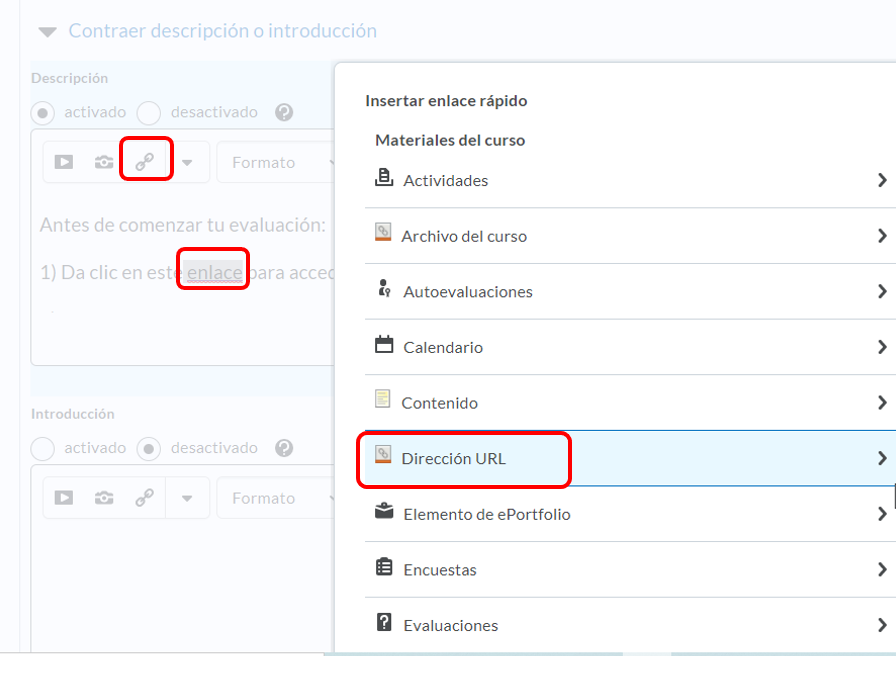Click the insert media icon in Descripción toolbar

64,162
